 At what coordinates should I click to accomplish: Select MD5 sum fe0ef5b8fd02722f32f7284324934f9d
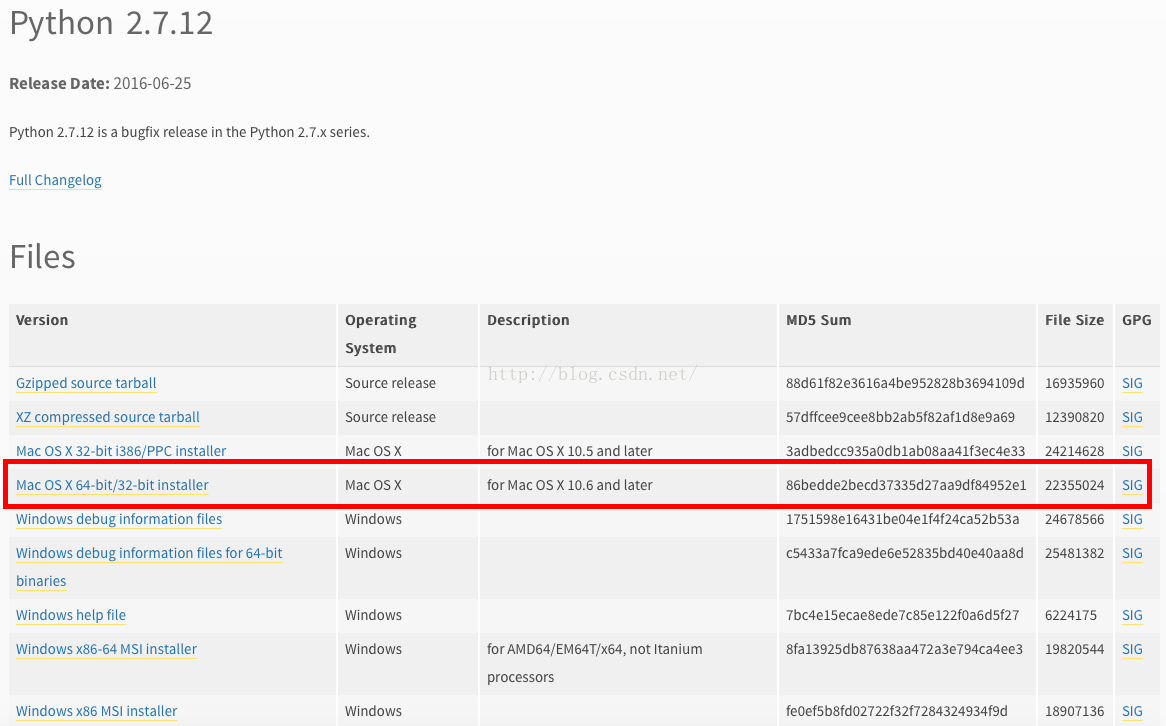pos(897,711)
